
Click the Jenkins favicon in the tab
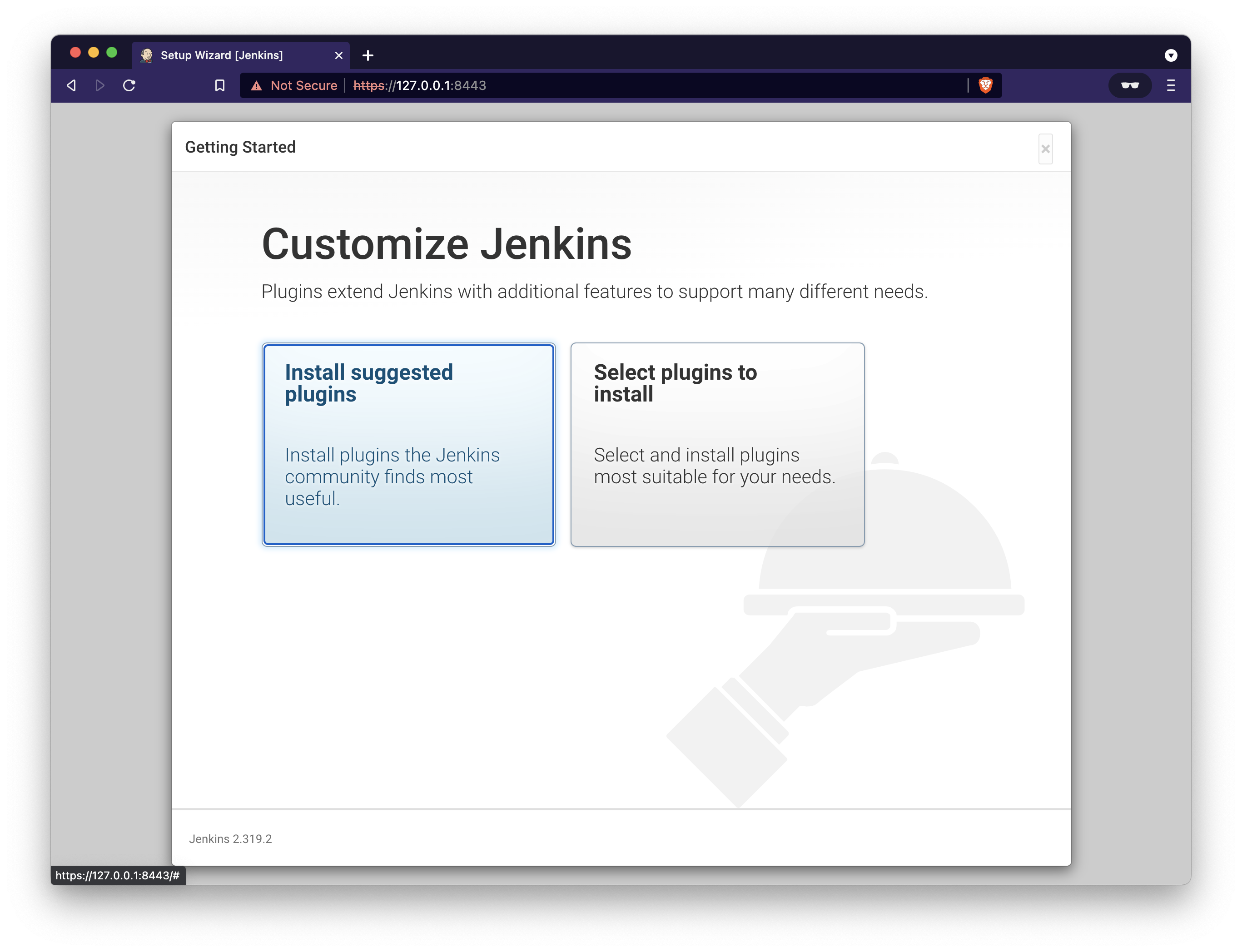tap(147, 55)
